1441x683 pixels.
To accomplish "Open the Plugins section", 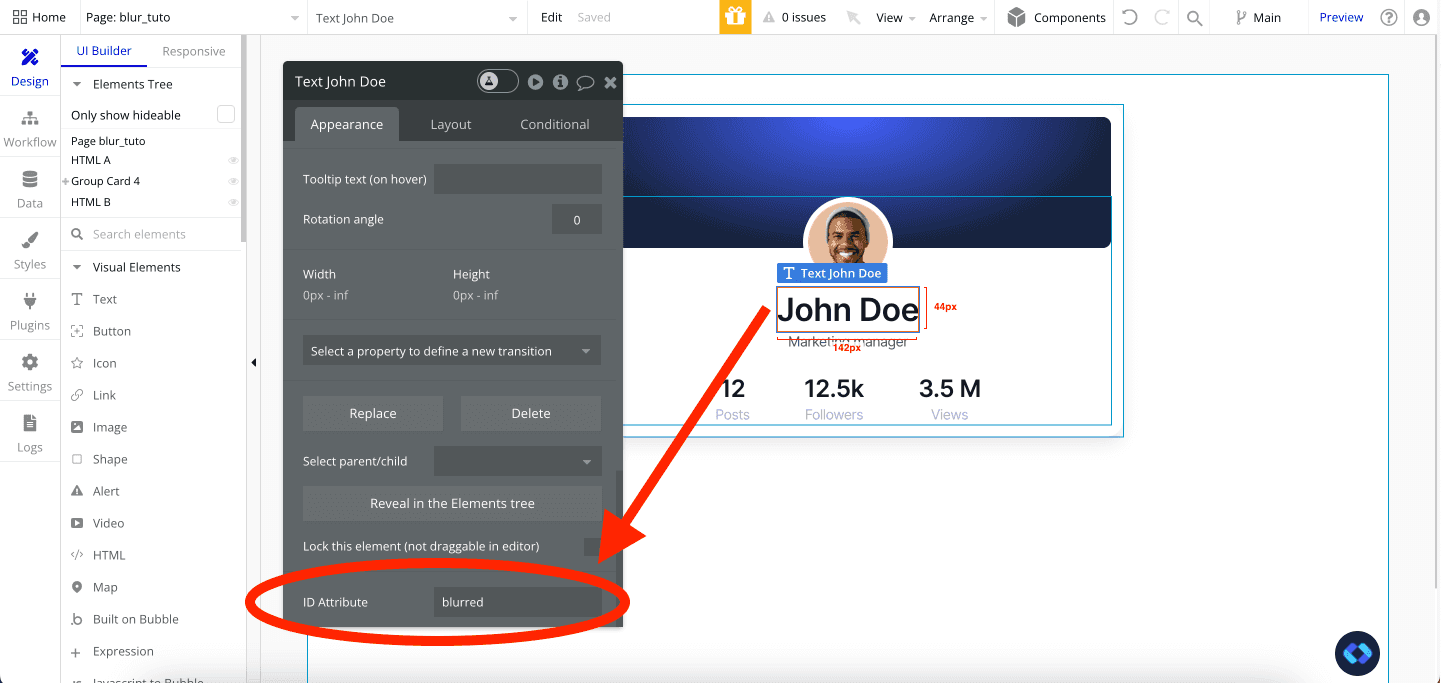I will (30, 312).
